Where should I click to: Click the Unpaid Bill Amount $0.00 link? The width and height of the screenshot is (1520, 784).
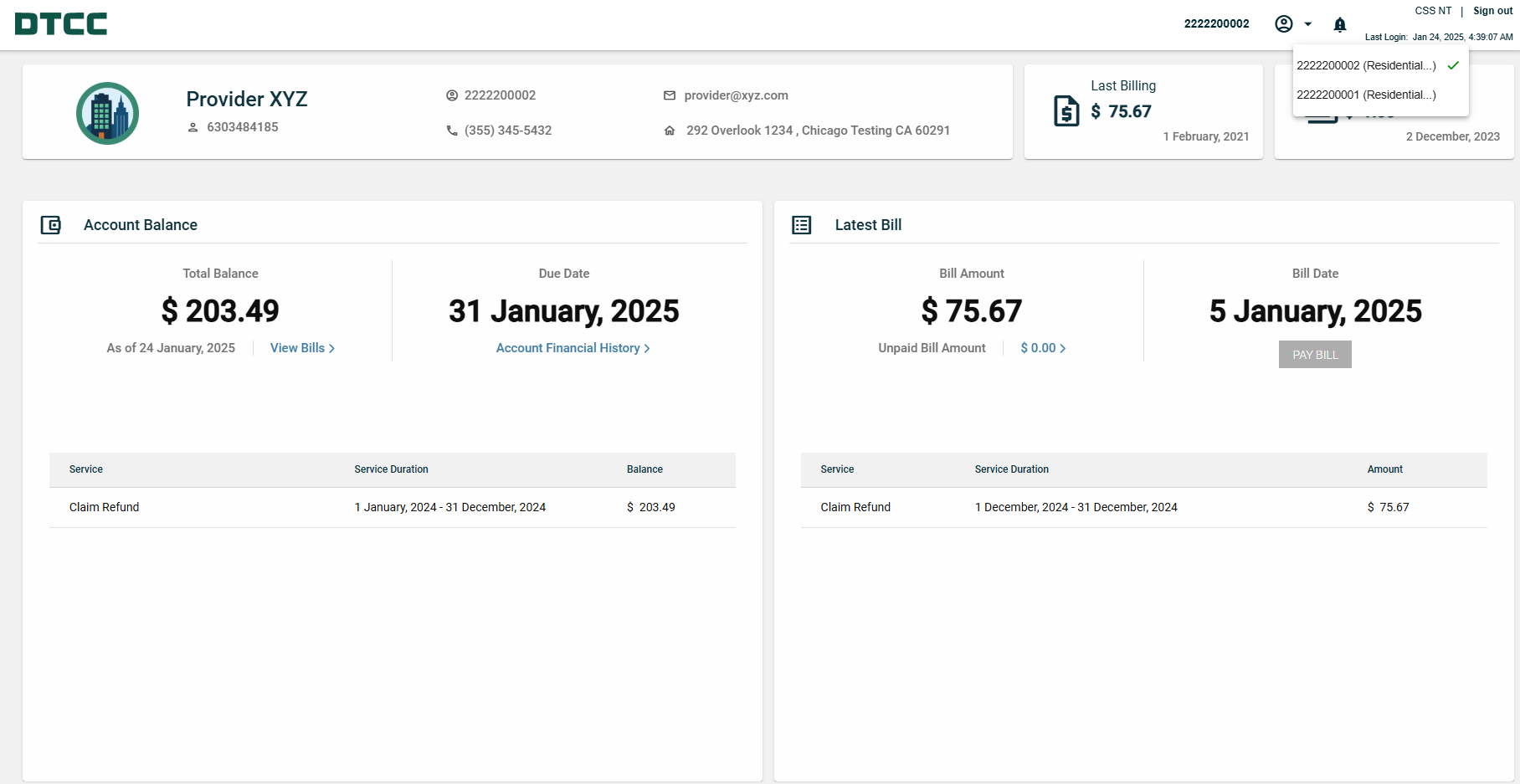1041,348
